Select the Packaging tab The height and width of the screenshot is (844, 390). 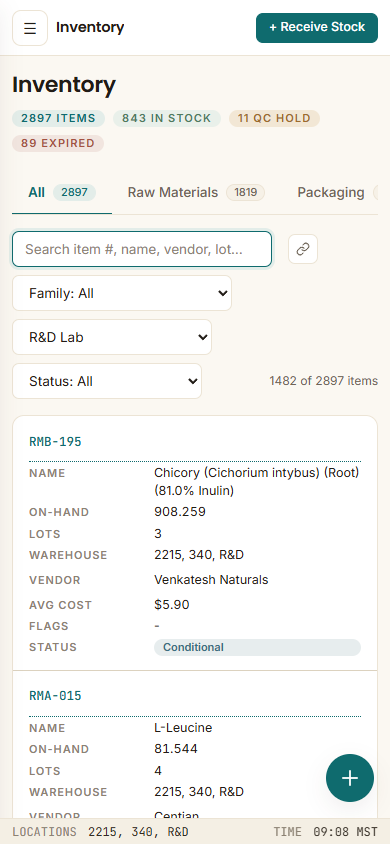click(336, 193)
